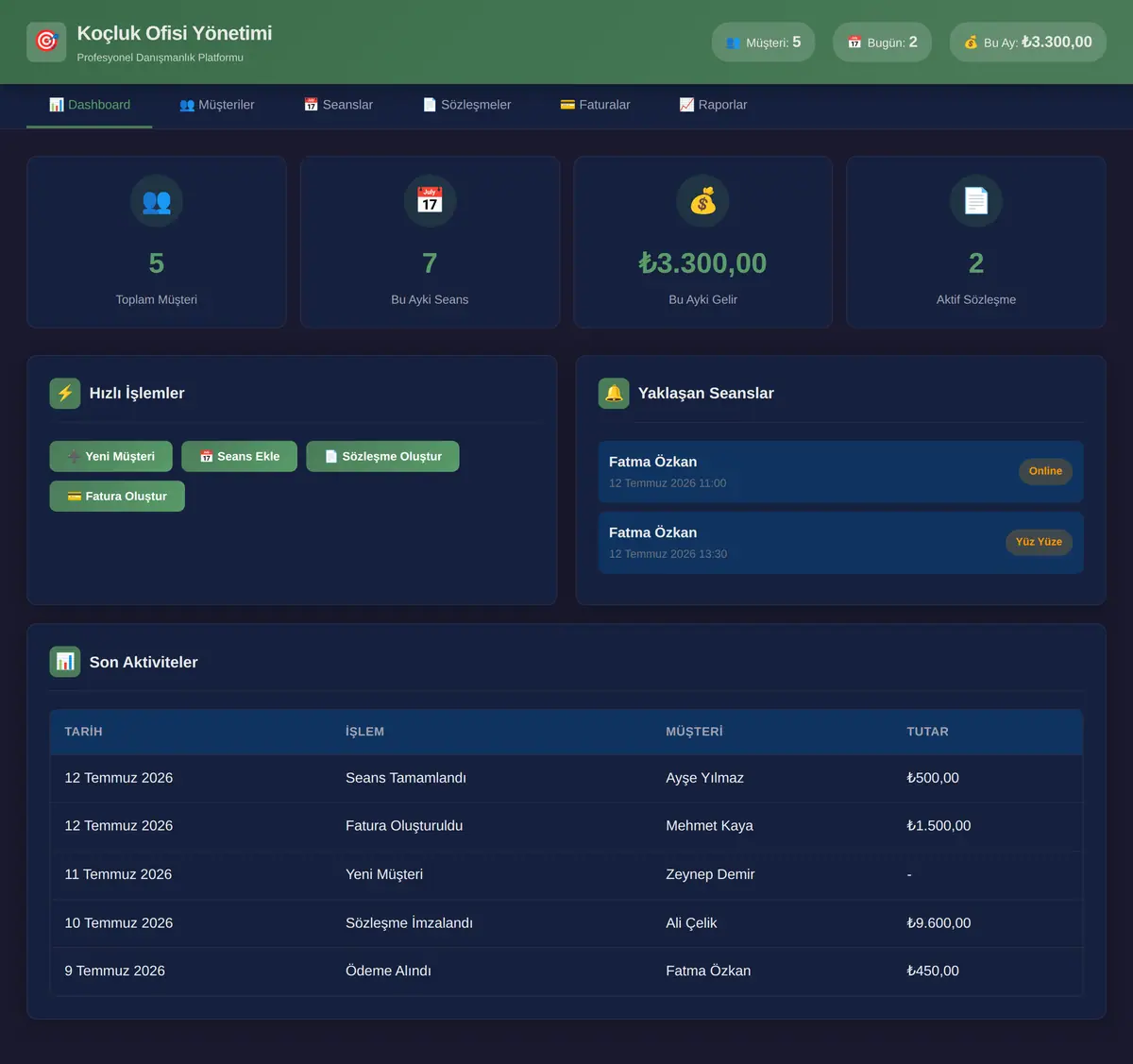The width and height of the screenshot is (1133, 1064).
Task: Click the lightning icon beside Hızlı İşlemler
Action: pos(65,394)
